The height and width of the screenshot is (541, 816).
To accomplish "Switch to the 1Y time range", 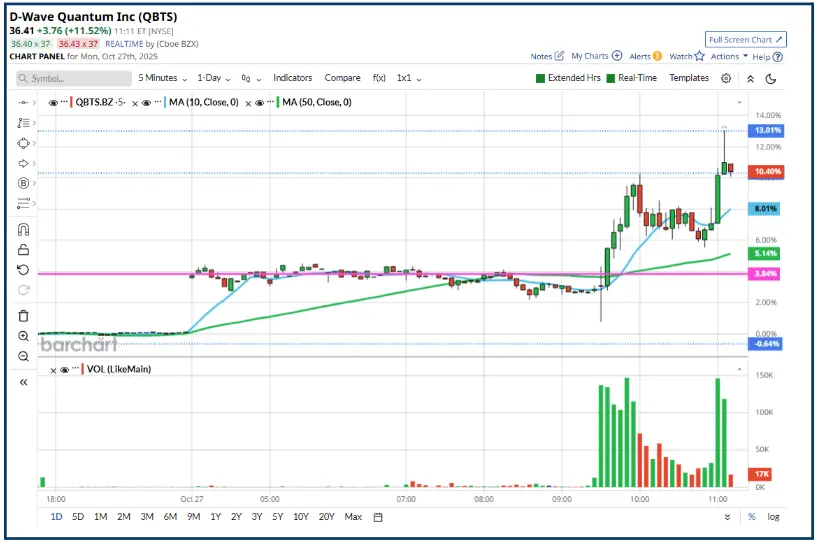I will point(215,517).
